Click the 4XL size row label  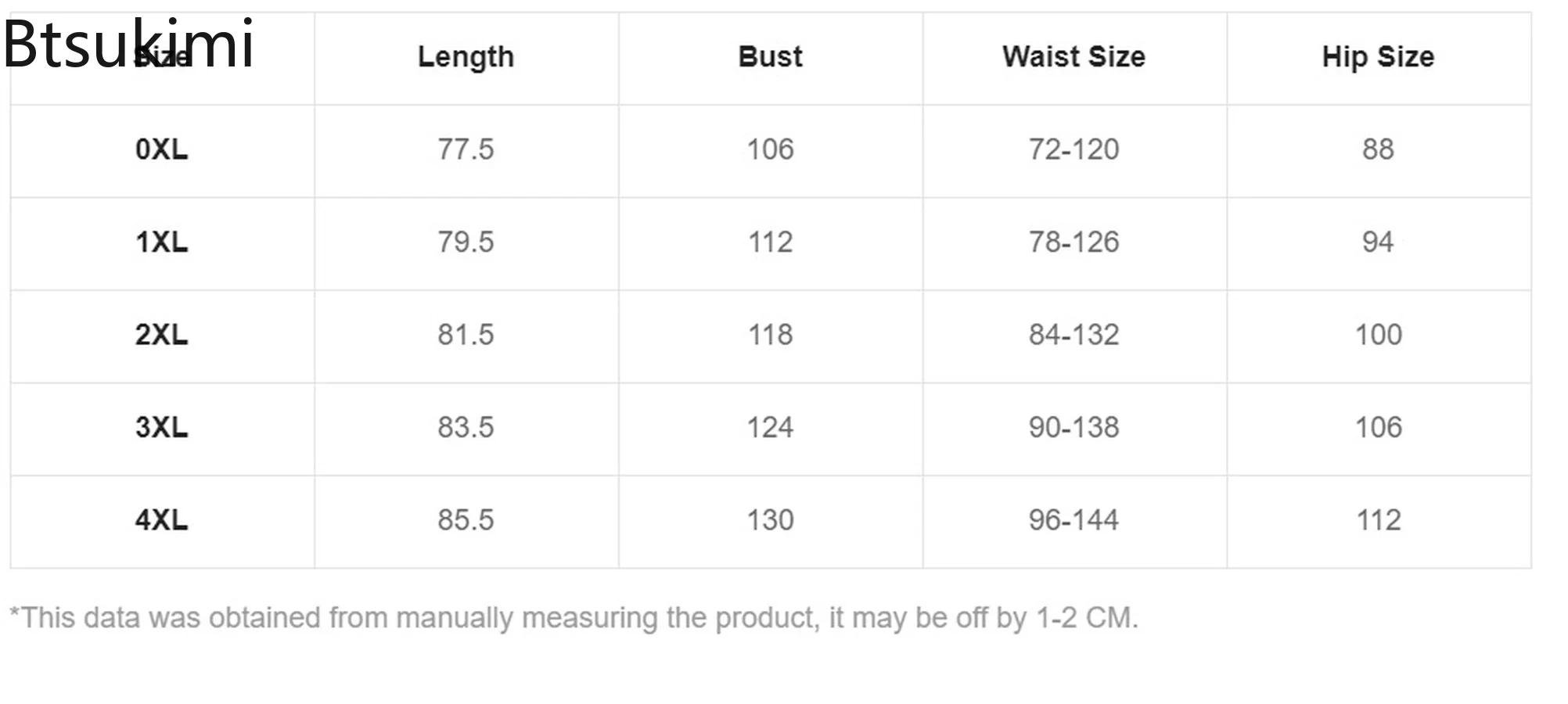click(x=161, y=520)
